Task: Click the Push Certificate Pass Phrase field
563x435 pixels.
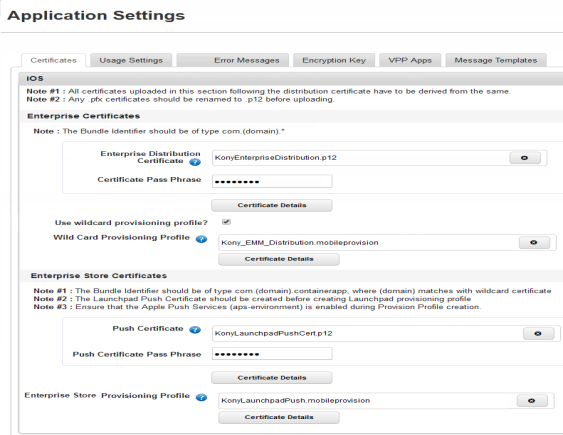Action: [x=272, y=354]
